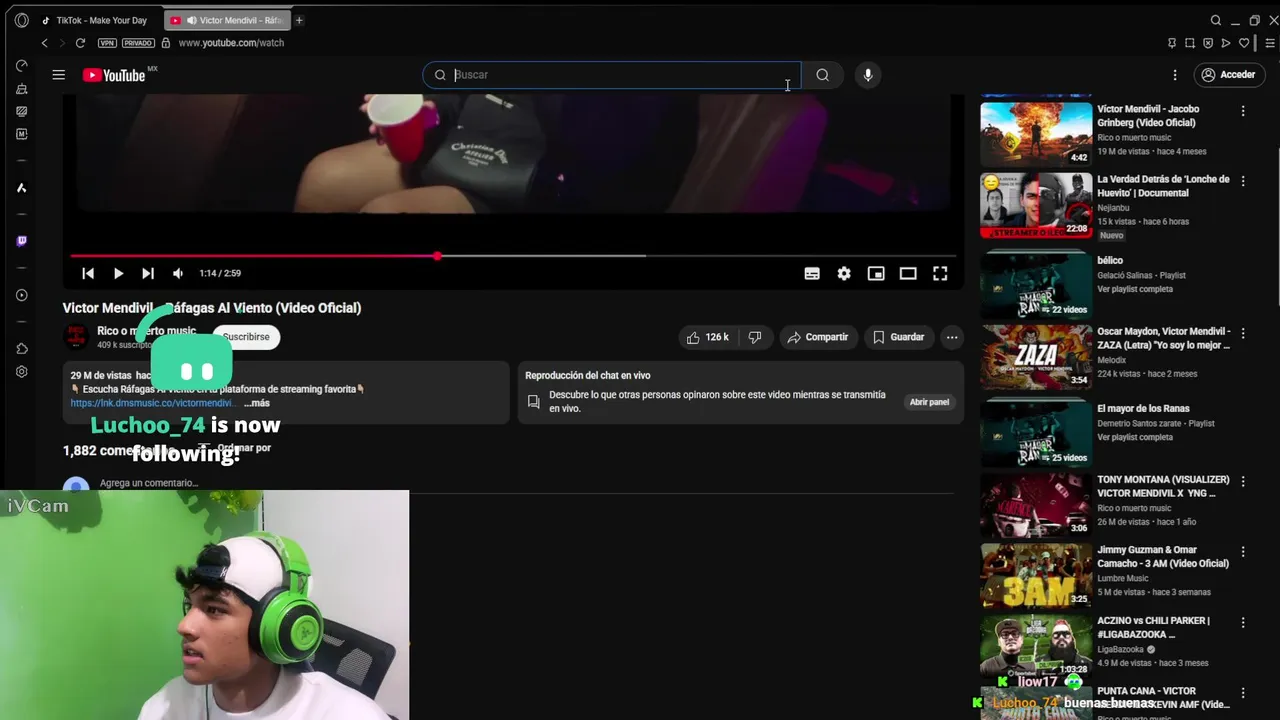Click the address bar URL youtube.com/watch

(231, 43)
